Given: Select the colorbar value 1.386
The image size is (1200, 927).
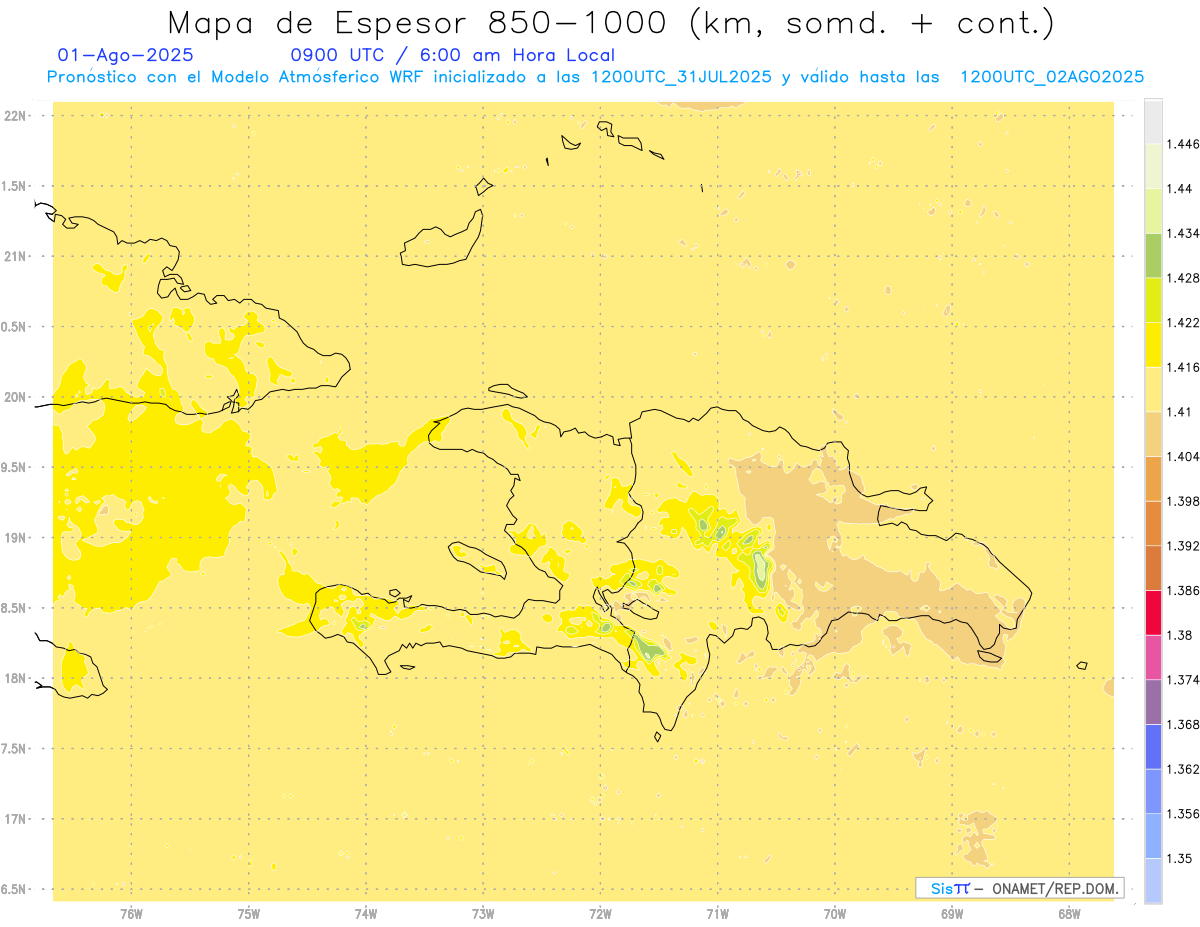Looking at the screenshot, I should (x=1184, y=590).
